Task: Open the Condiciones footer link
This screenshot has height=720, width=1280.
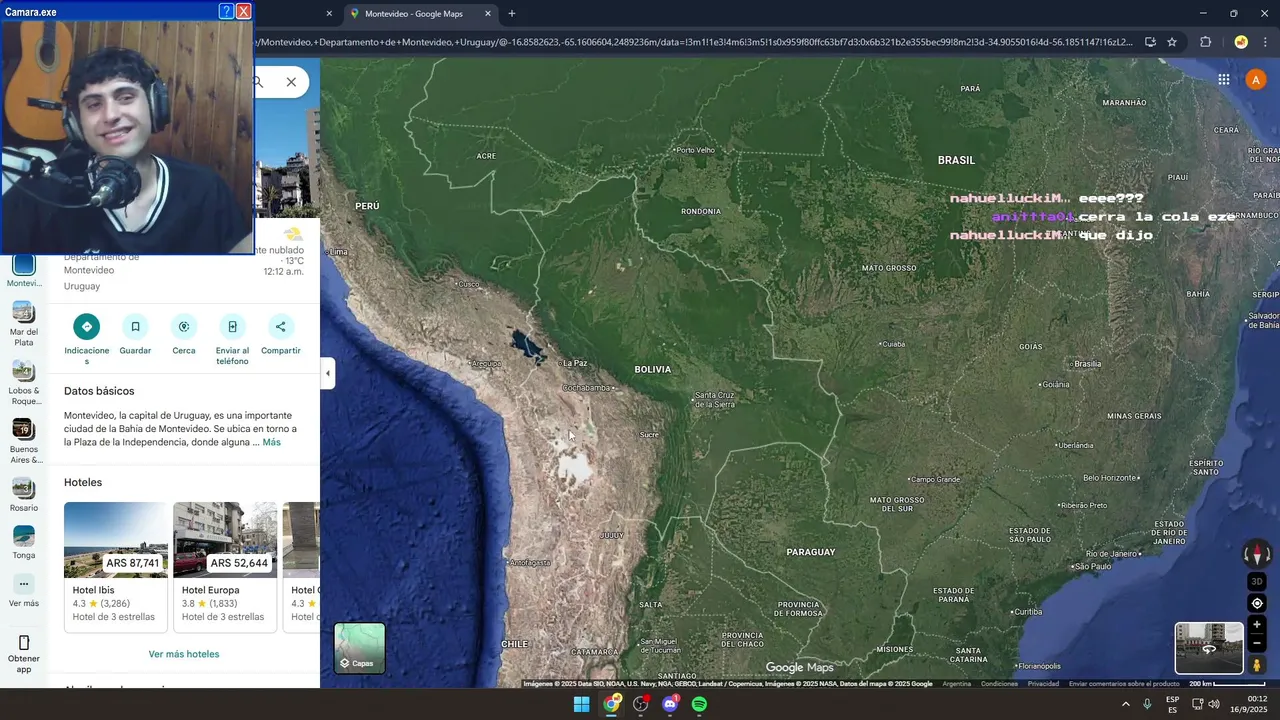Action: (999, 684)
